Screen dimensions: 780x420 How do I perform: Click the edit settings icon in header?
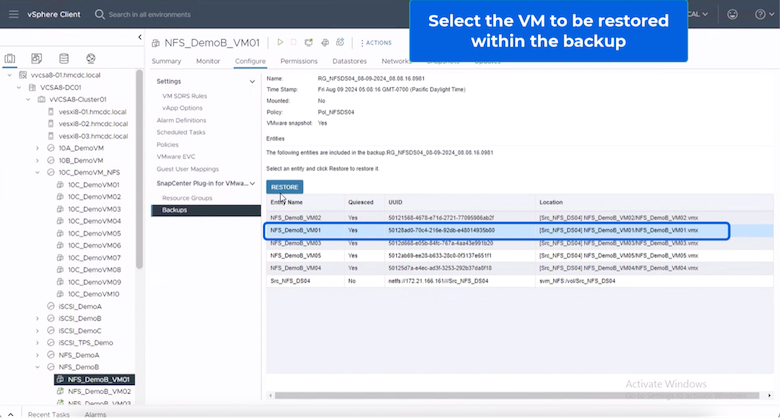[x=325, y=43]
